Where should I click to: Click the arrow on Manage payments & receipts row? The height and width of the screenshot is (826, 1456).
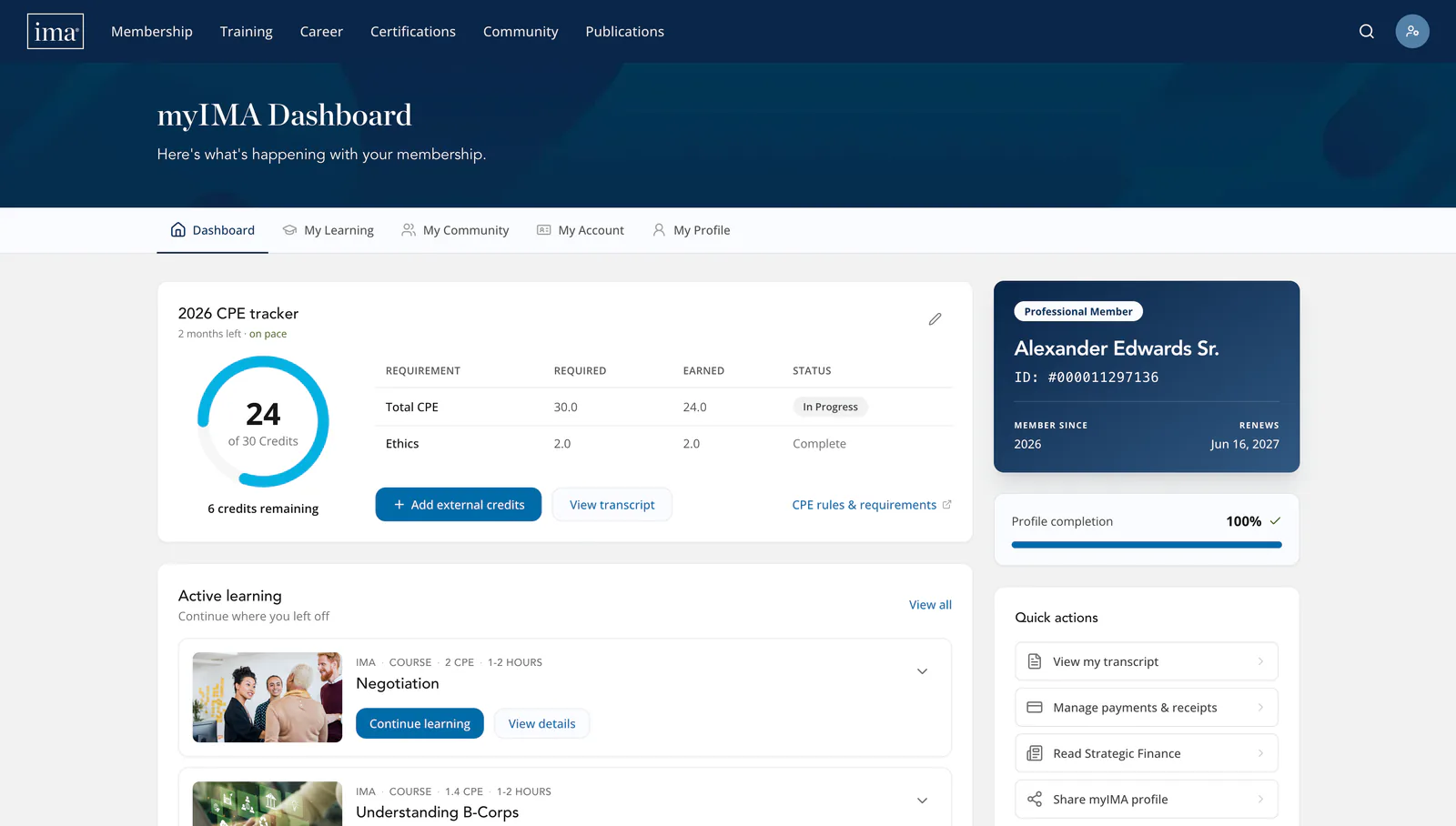1260,708
